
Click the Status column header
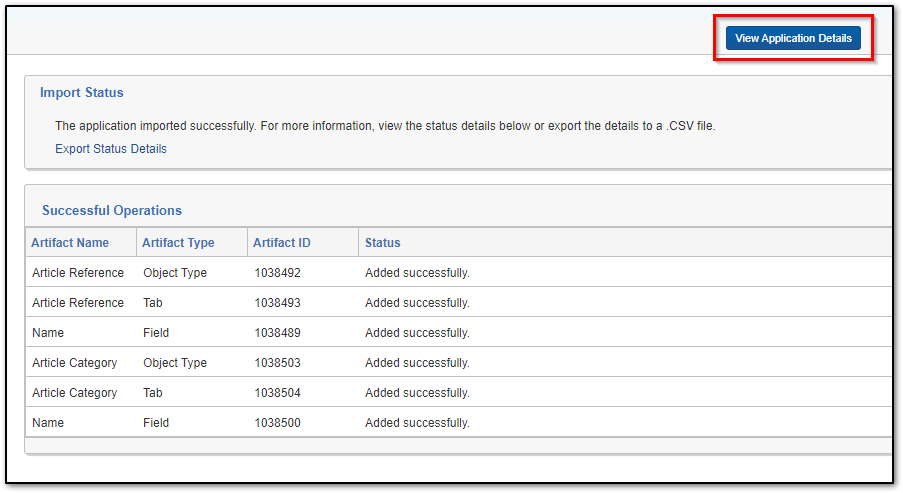382,242
